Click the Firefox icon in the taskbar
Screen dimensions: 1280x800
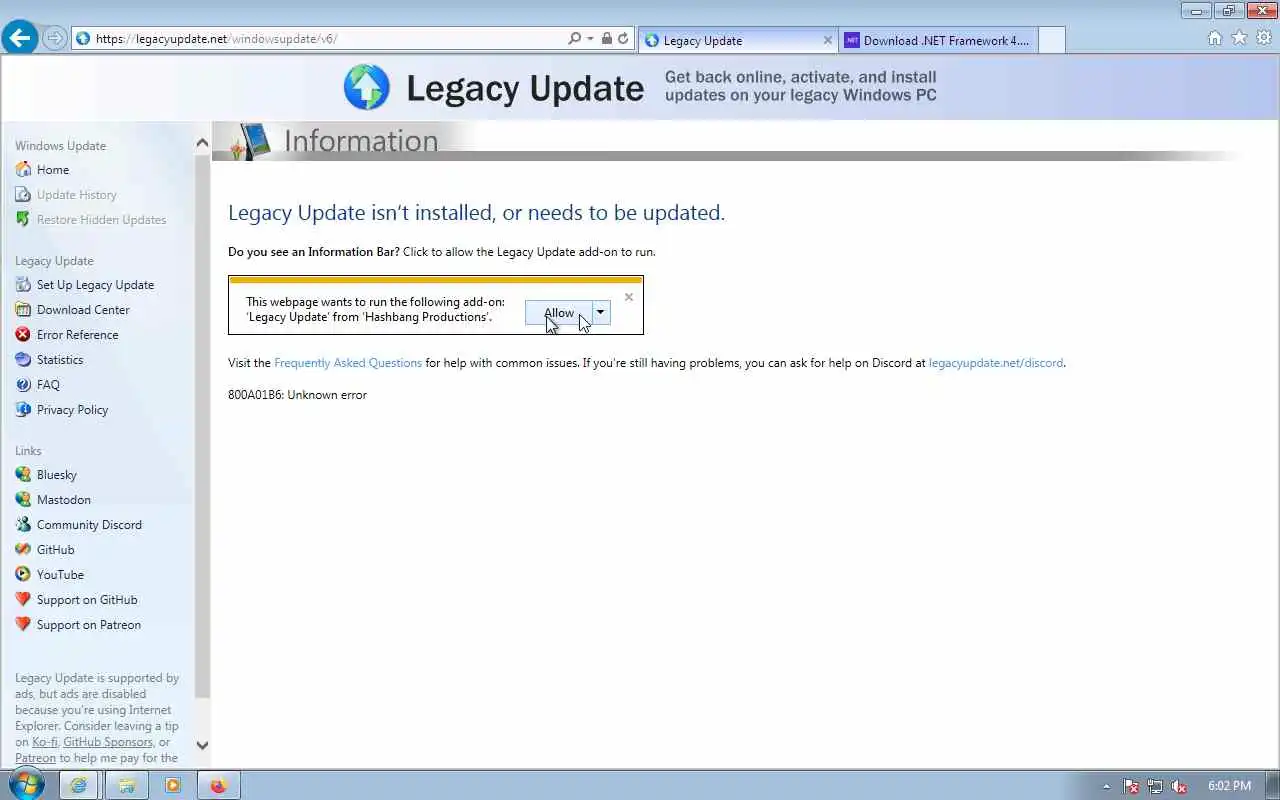tap(219, 785)
